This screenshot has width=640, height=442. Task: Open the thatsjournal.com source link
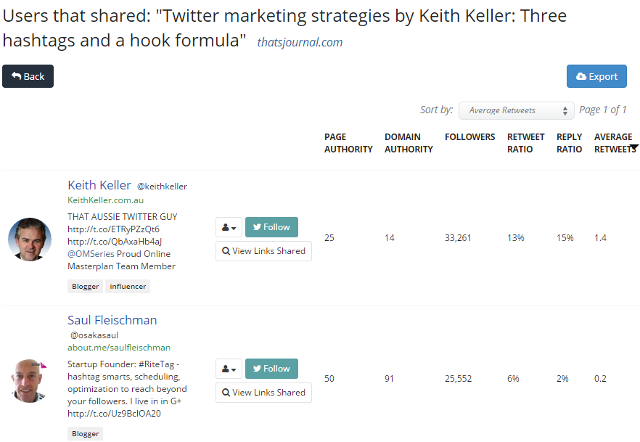click(x=300, y=43)
